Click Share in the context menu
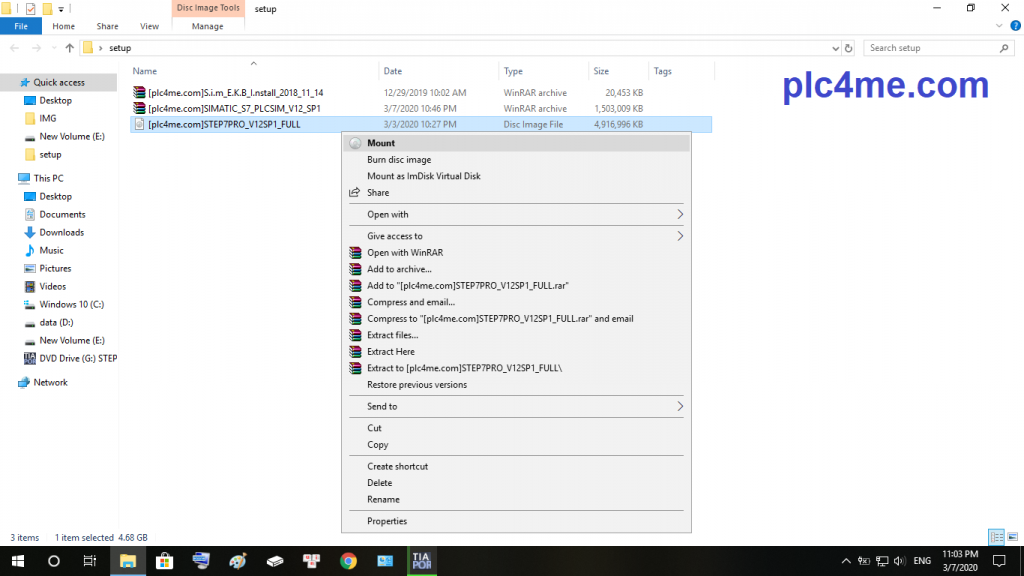The image size is (1024, 576). tap(378, 193)
